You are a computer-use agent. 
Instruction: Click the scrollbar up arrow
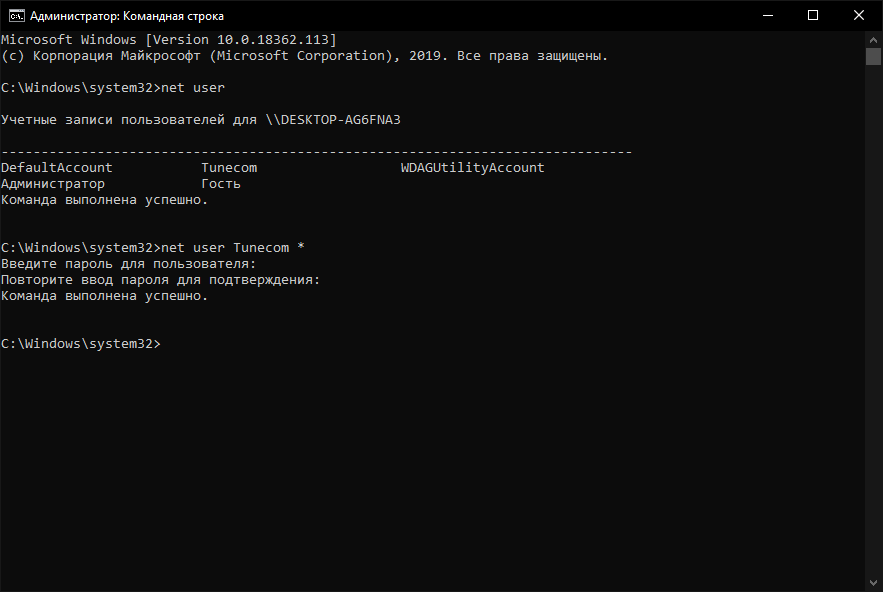tap(873, 39)
